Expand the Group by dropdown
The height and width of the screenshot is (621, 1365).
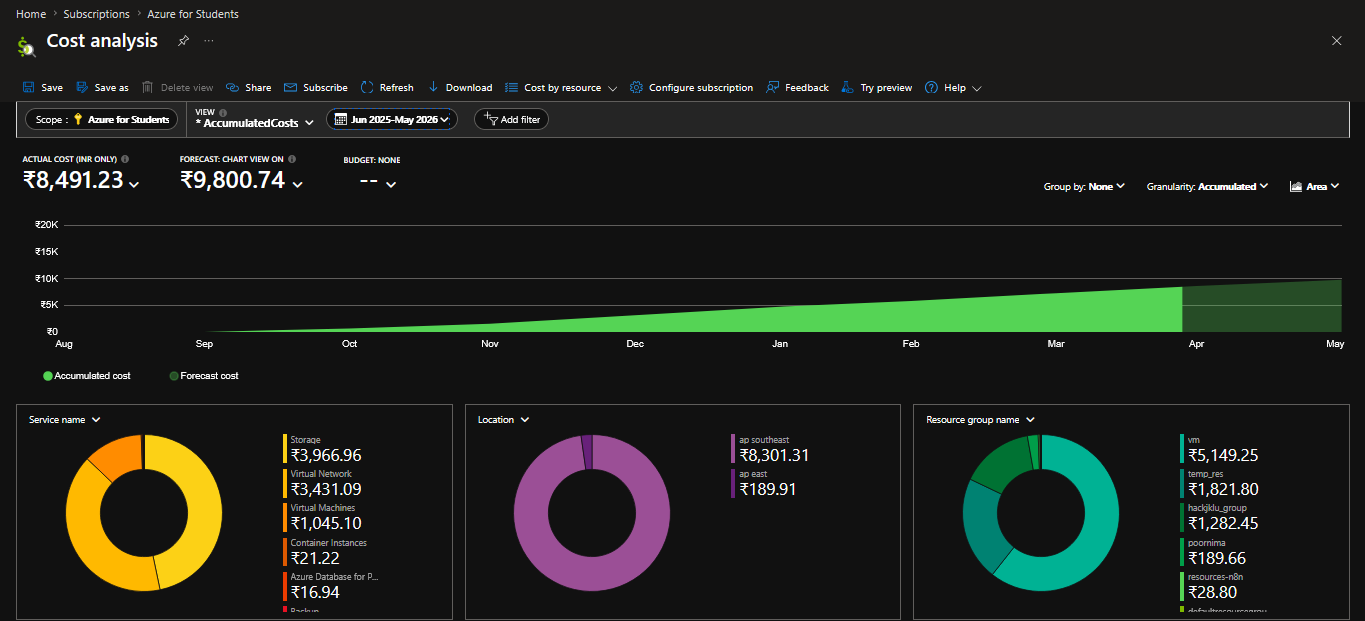[1085, 186]
